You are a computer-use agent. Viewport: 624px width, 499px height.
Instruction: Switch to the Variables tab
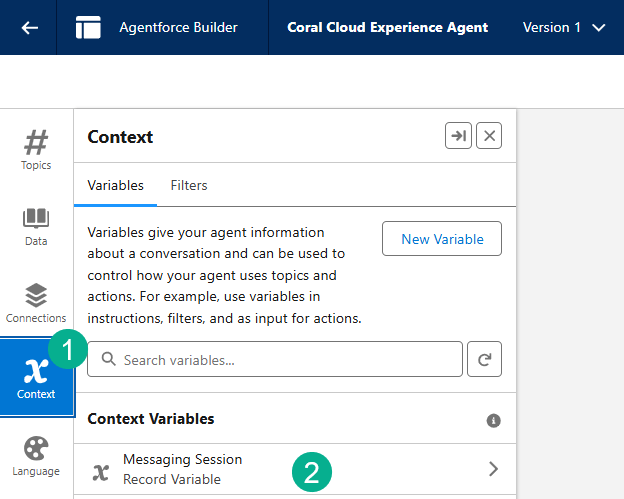tap(115, 185)
